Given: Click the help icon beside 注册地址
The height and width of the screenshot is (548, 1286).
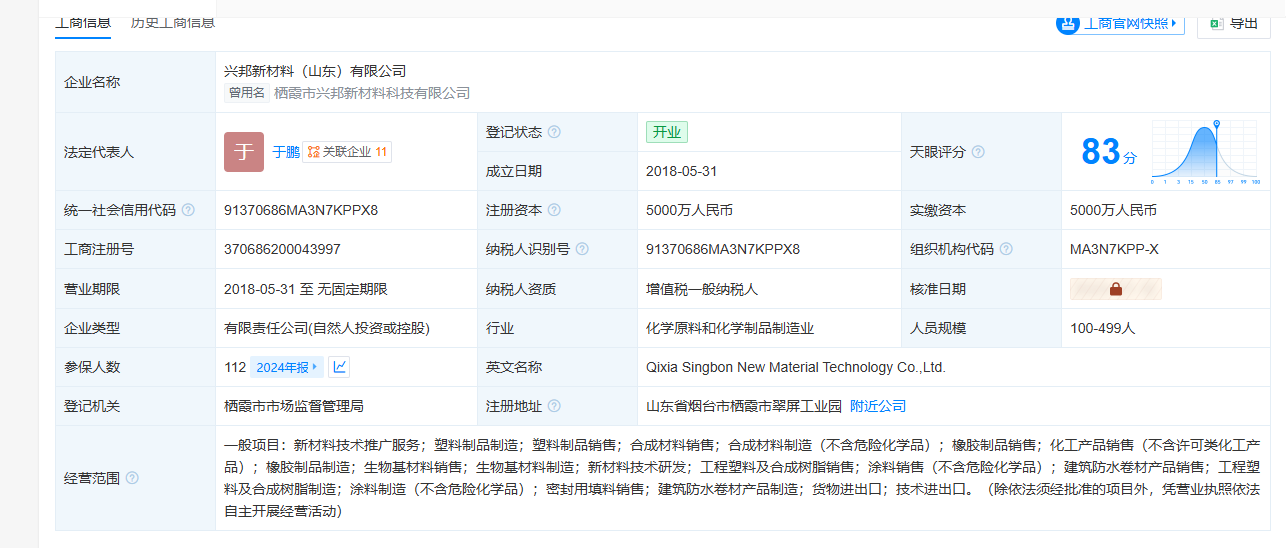Looking at the screenshot, I should pyautogui.click(x=554, y=406).
